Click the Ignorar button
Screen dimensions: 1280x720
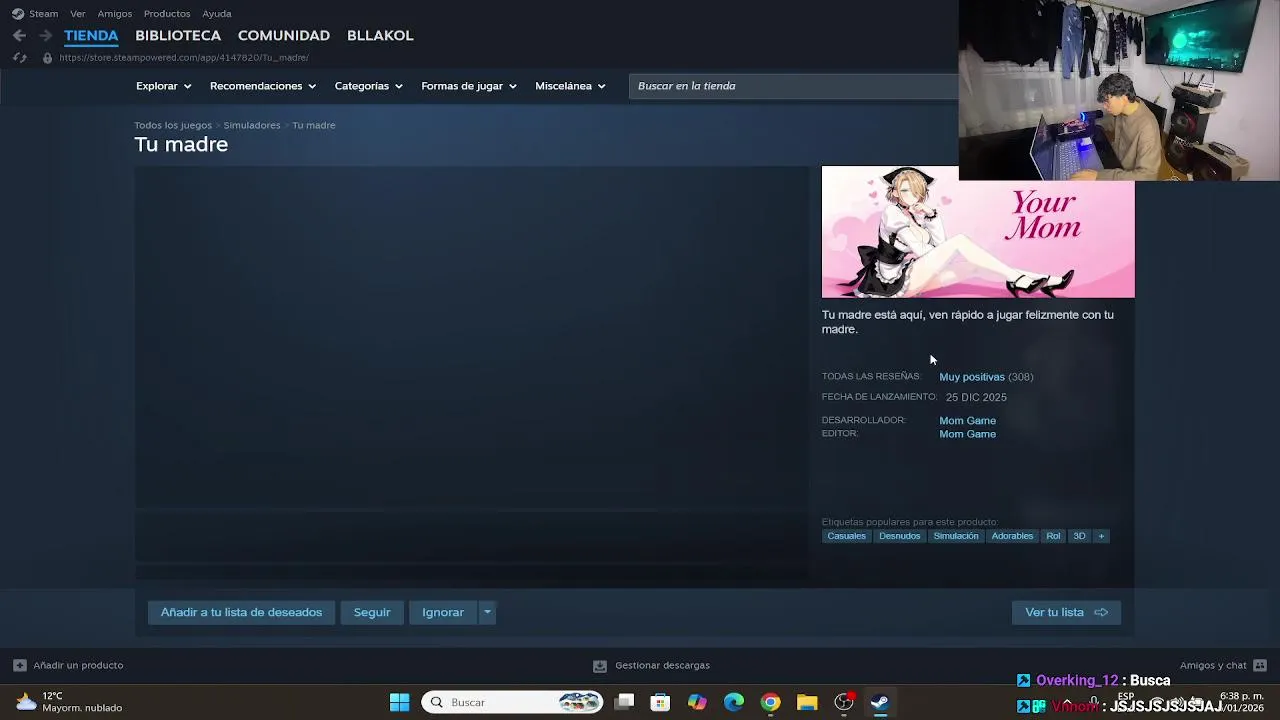pyautogui.click(x=443, y=612)
